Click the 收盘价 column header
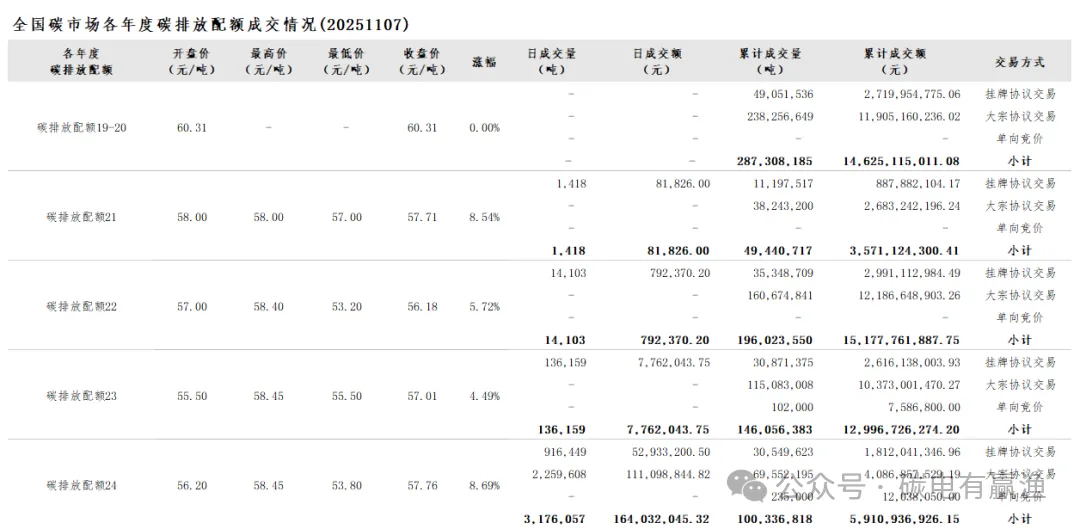The image size is (1080, 529). click(x=422, y=61)
